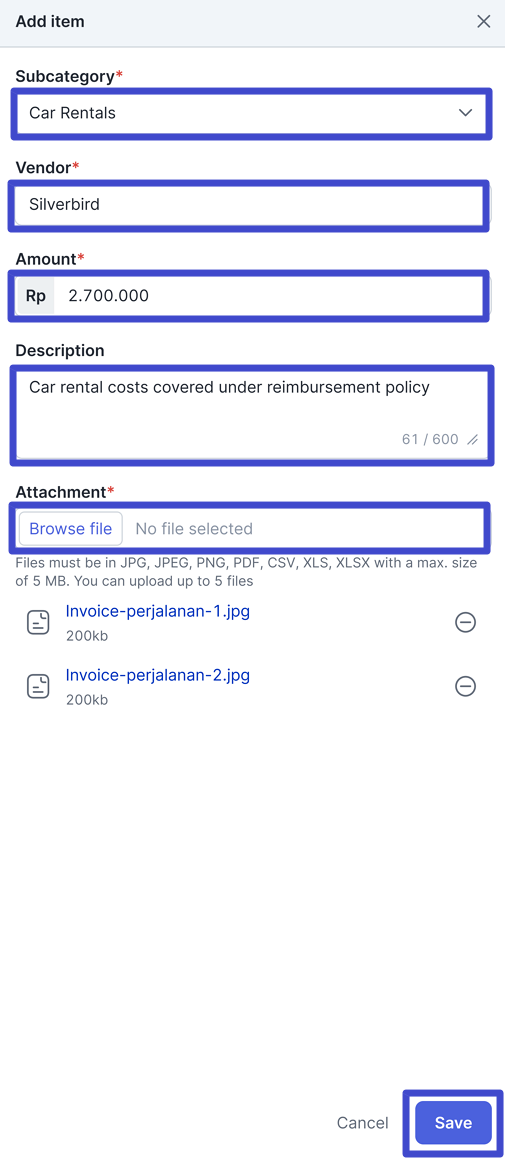Image resolution: width=505 pixels, height=1164 pixels.
Task: Click inside the Description text area
Action: click(x=251, y=414)
